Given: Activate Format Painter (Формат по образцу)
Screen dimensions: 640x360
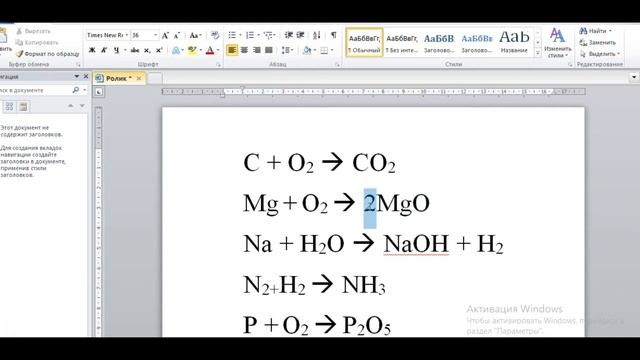Looking at the screenshot, I should pyautogui.click(x=47, y=54).
